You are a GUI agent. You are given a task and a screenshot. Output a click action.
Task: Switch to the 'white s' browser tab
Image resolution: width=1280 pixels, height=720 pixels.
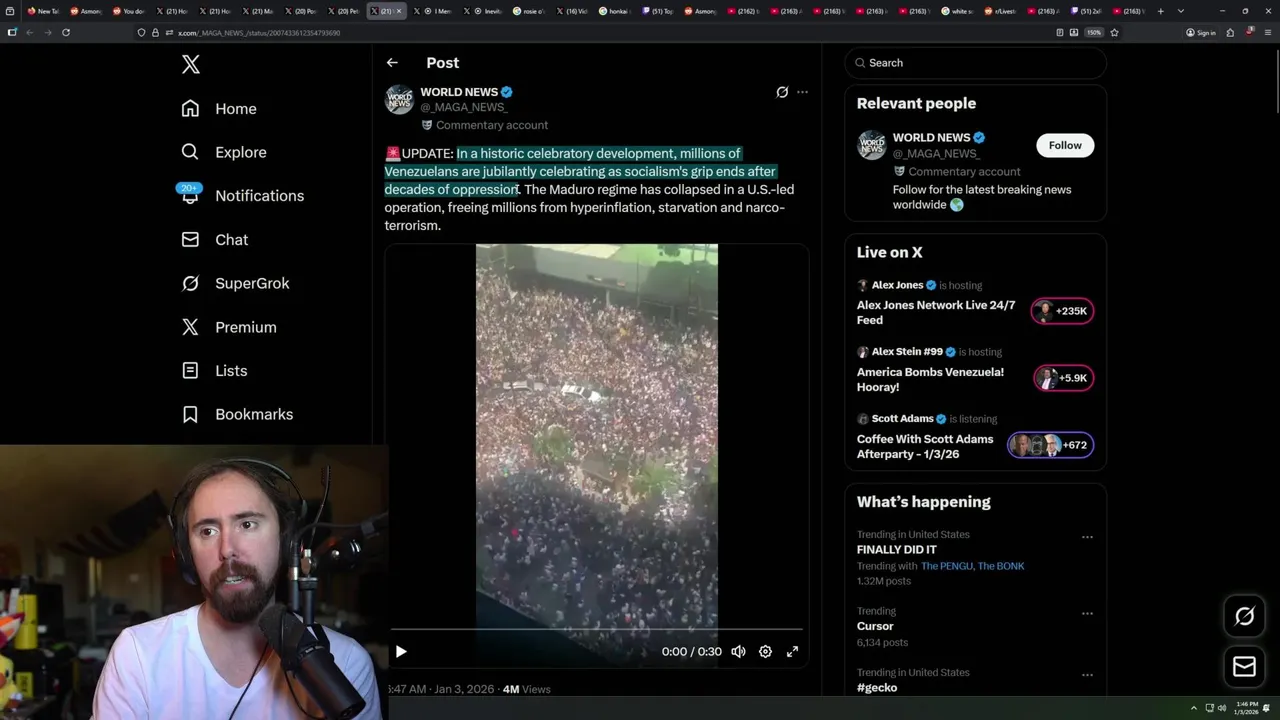click(960, 11)
